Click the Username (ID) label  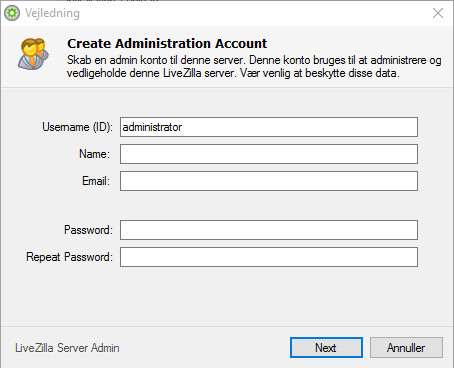click(77, 127)
